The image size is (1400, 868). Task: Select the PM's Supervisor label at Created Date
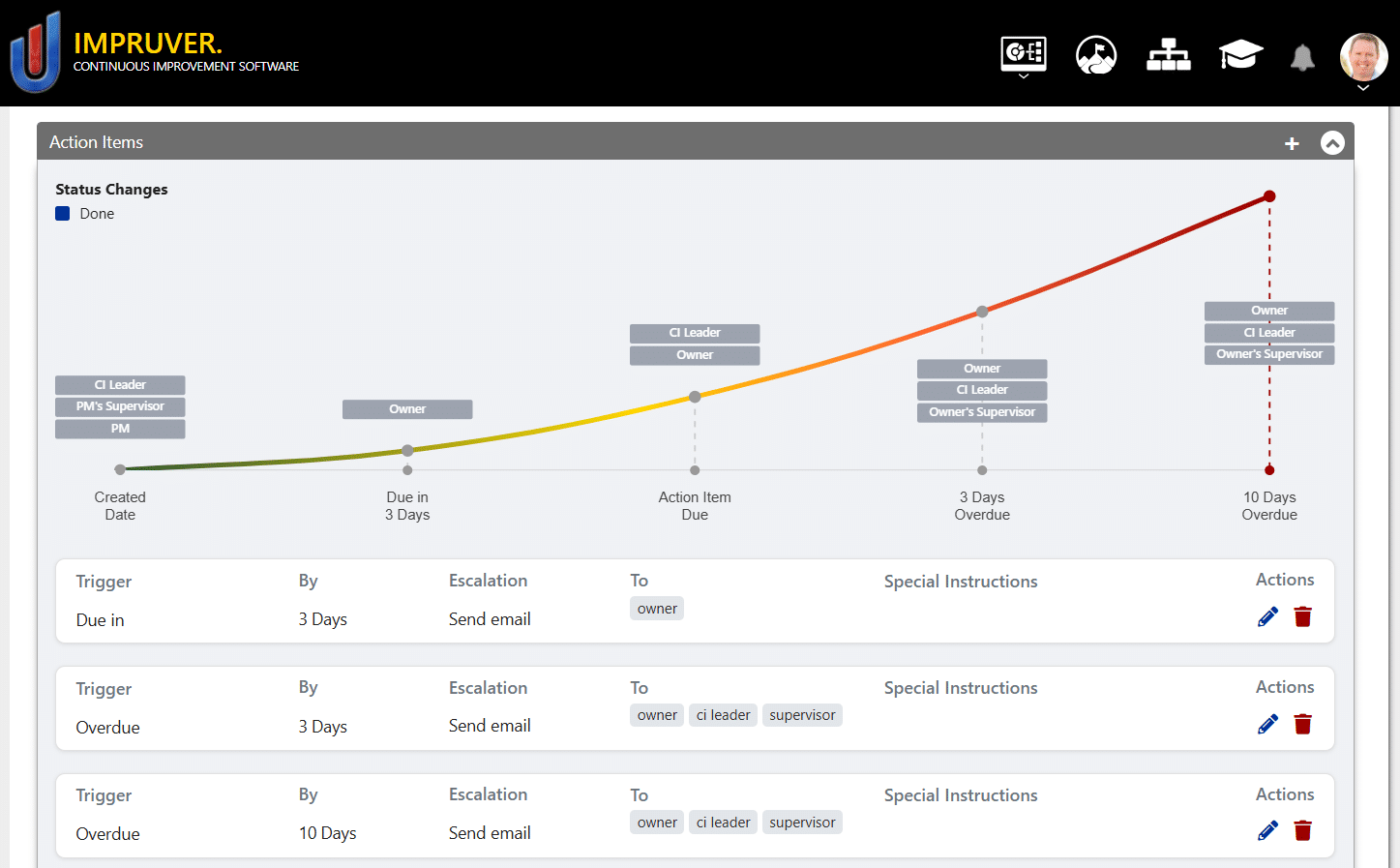[x=120, y=406]
